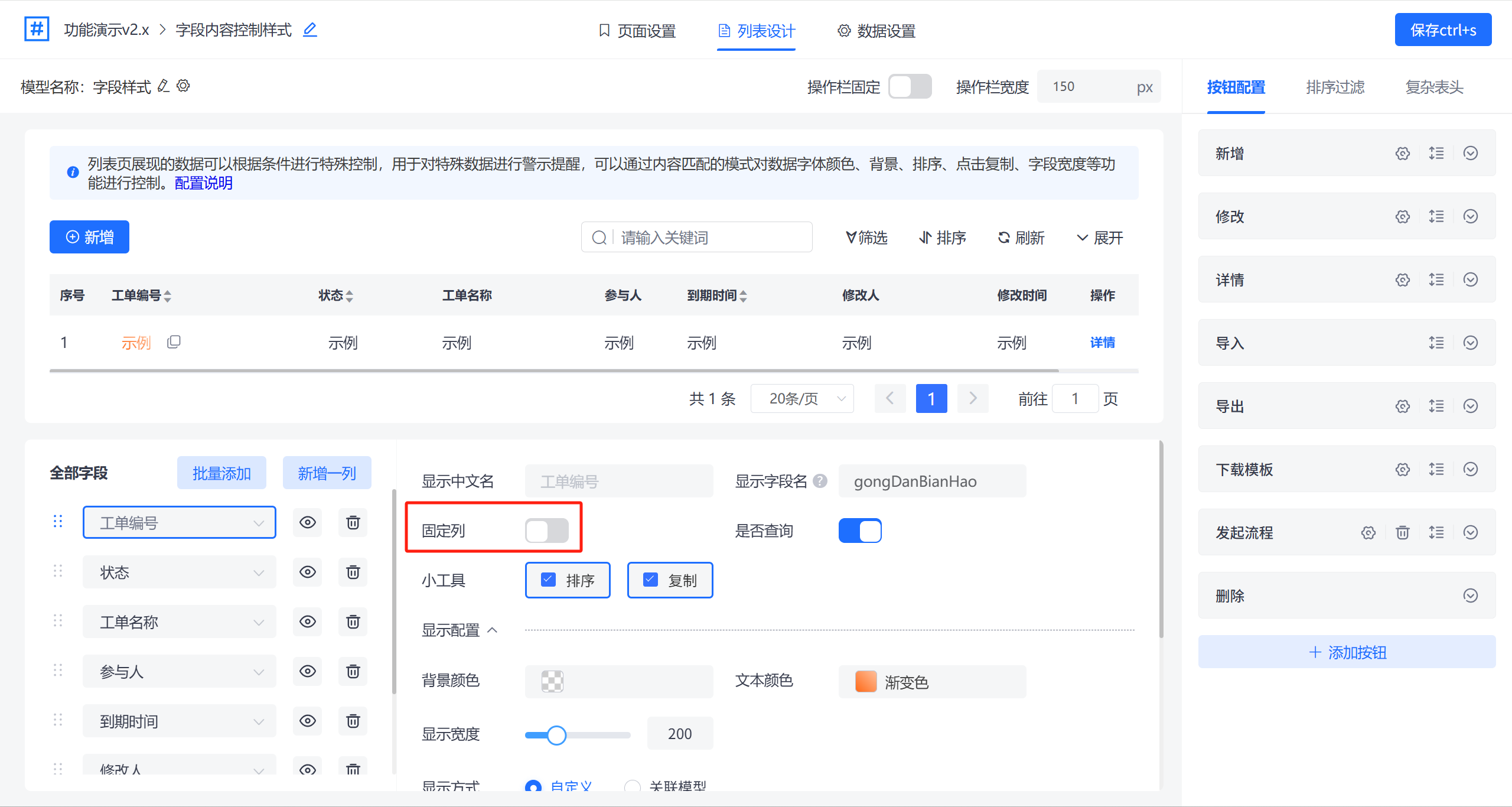This screenshot has width=1512, height=807.
Task: Delete 发起流程 button via trash icon
Action: (1402, 533)
